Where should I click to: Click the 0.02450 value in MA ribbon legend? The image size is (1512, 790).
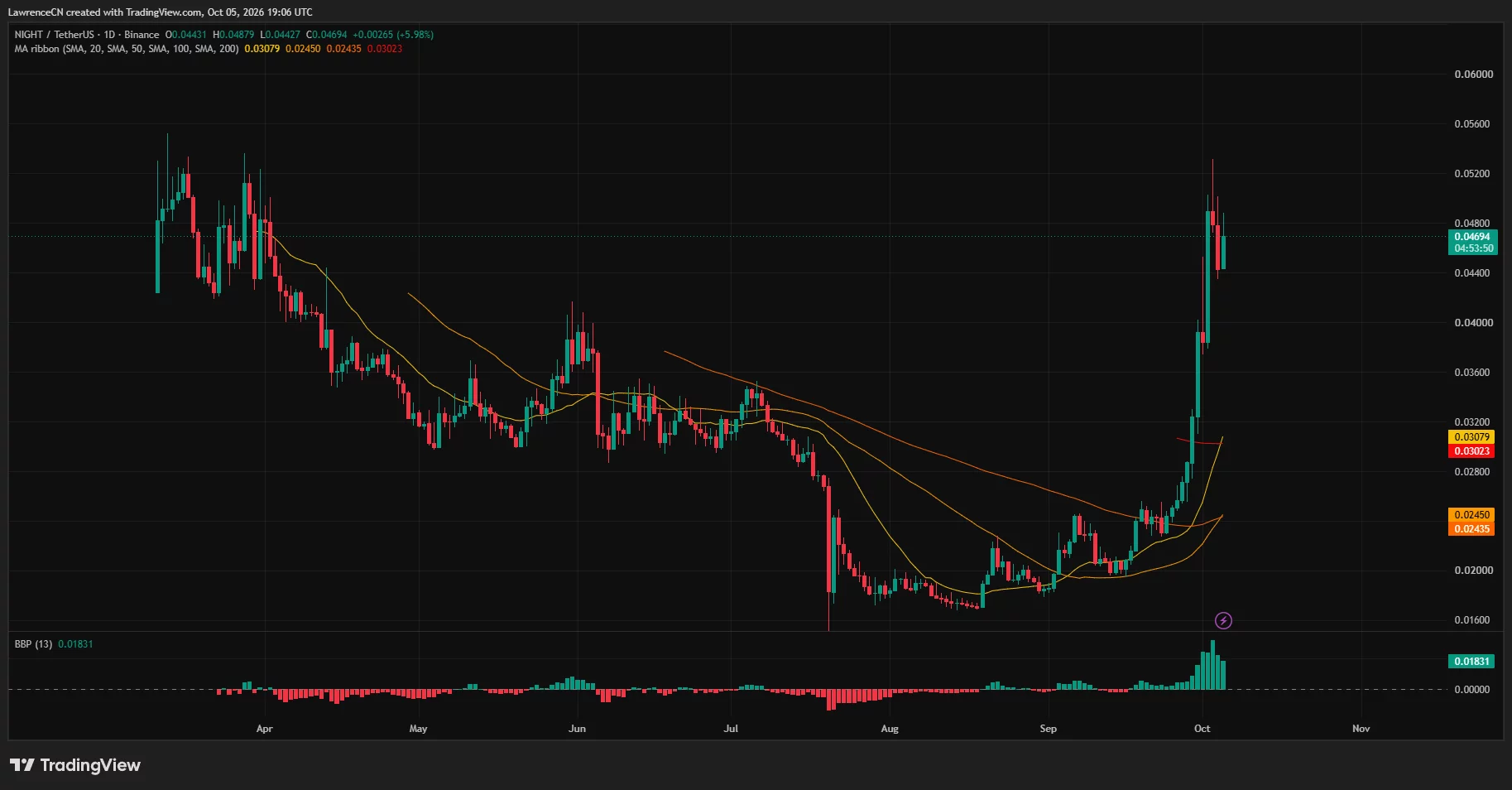303,49
